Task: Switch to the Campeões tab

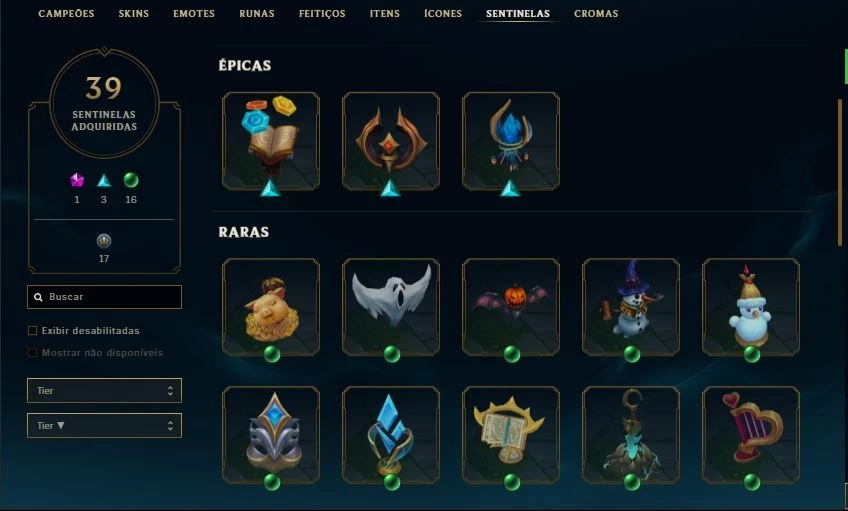Action: 66,14
